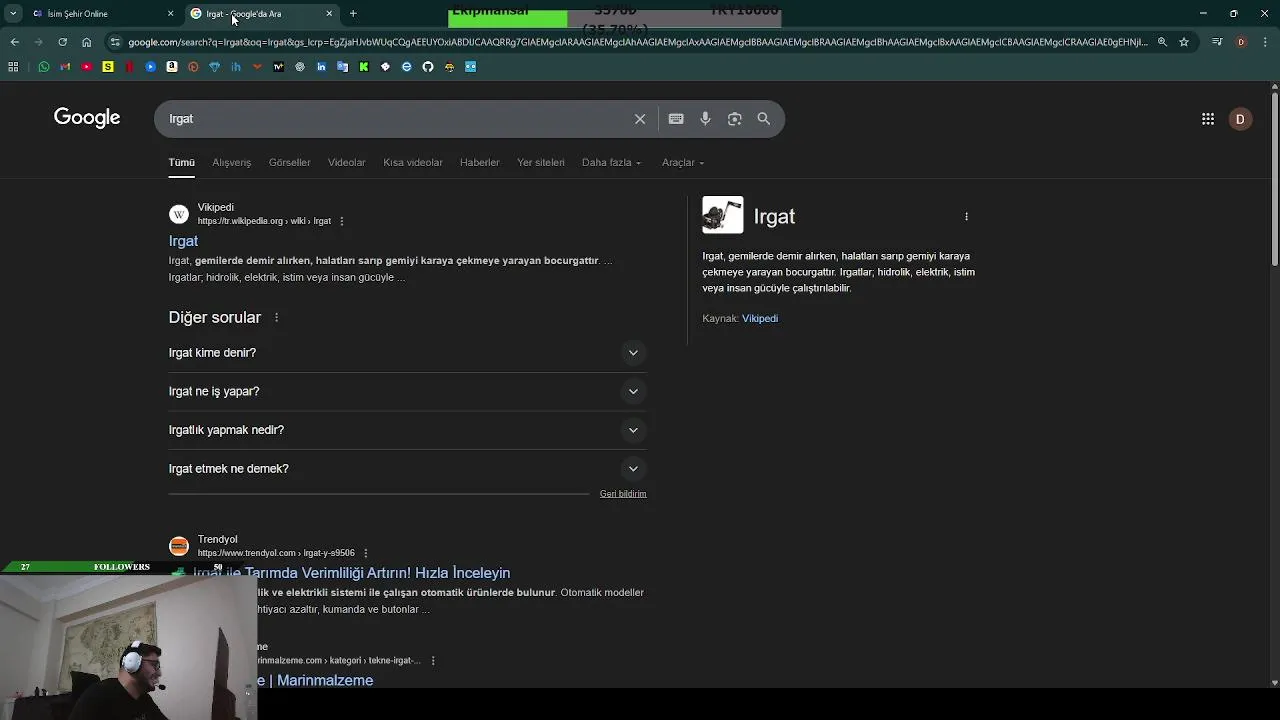
Task: Open options beside Diğer sorular heading
Action: 276,318
